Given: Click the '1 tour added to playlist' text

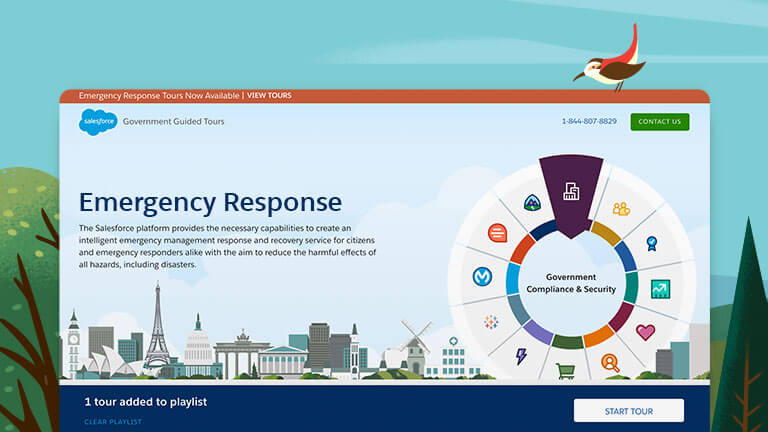Looking at the screenshot, I should pyautogui.click(x=145, y=402).
